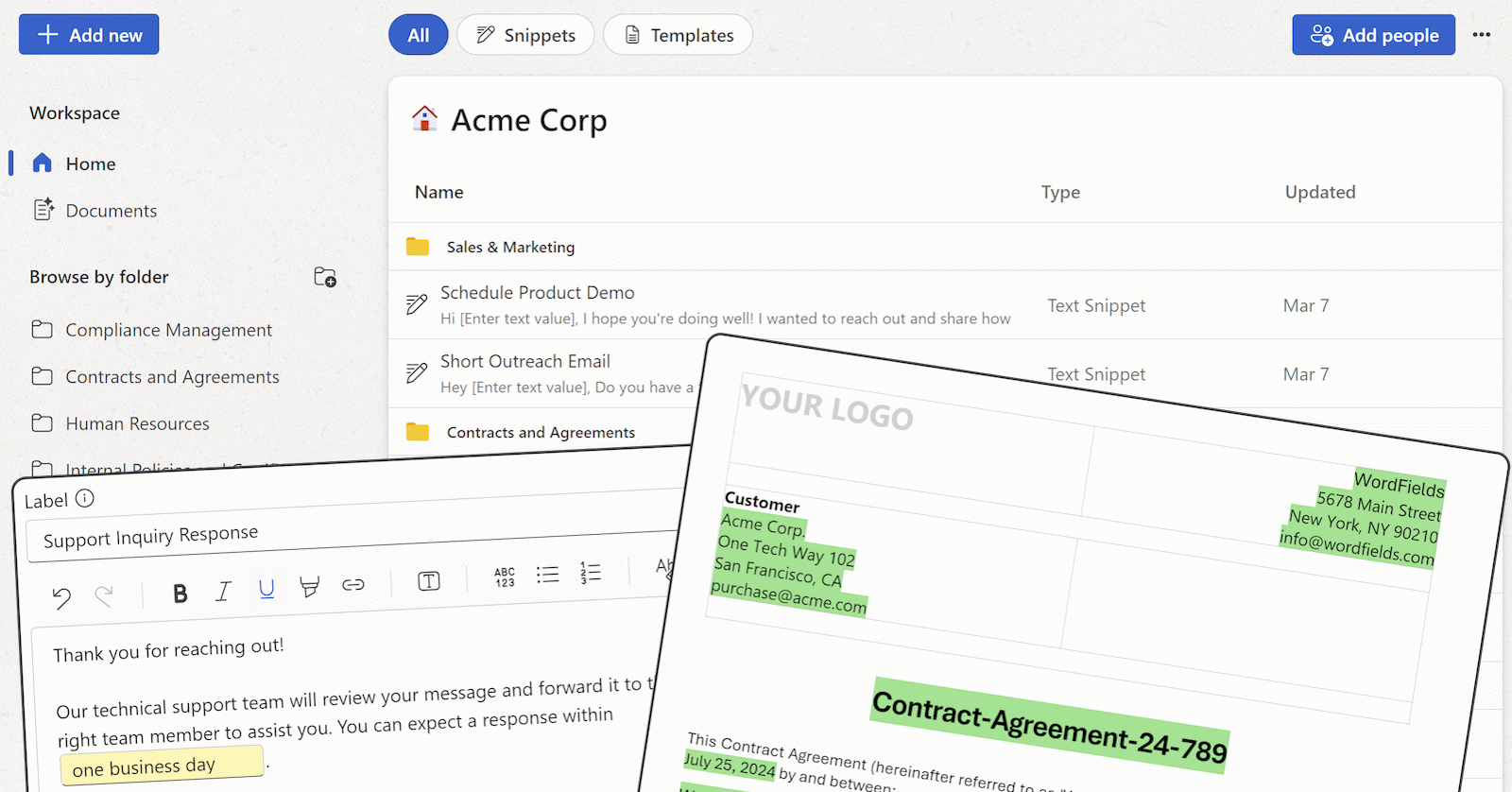Go to Home in the Workspace sidebar
This screenshot has height=792, width=1512.
click(91, 164)
